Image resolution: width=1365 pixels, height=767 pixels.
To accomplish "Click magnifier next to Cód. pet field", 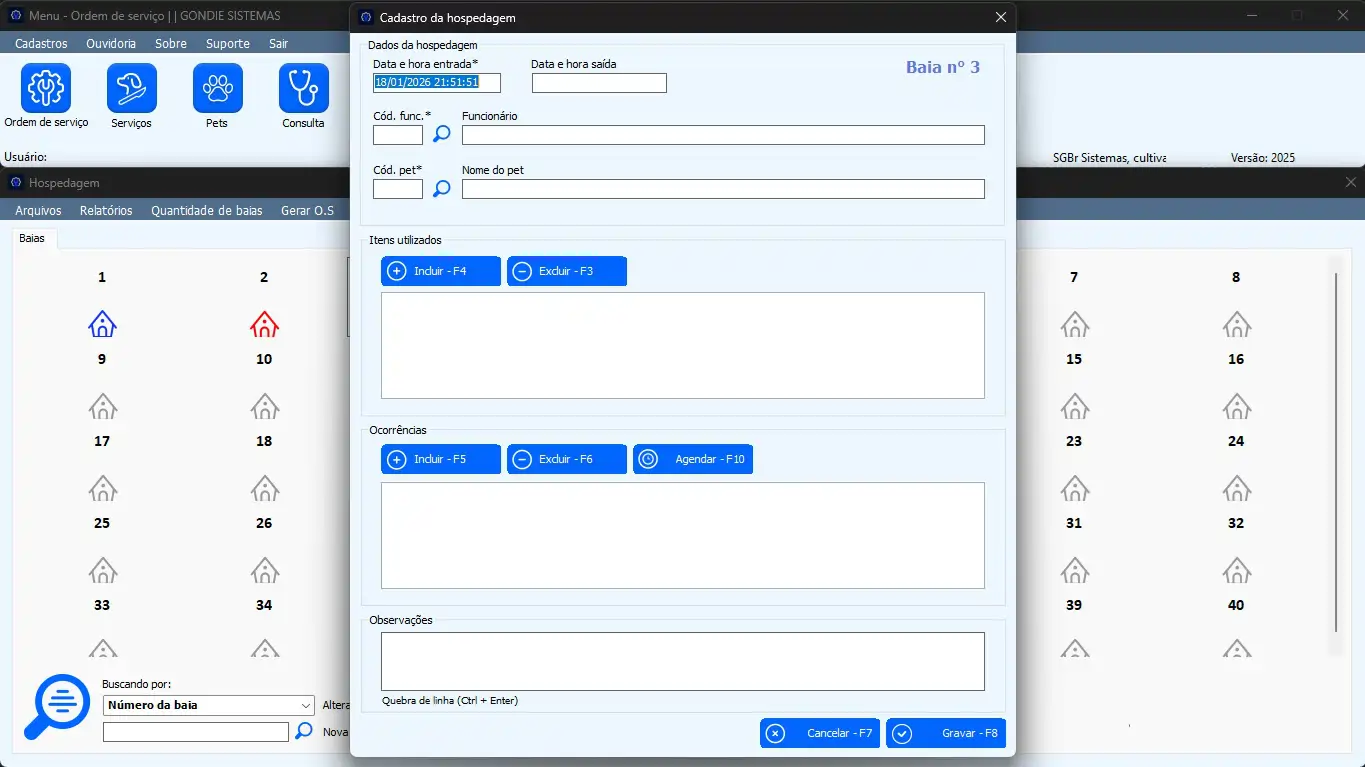I will click(441, 188).
